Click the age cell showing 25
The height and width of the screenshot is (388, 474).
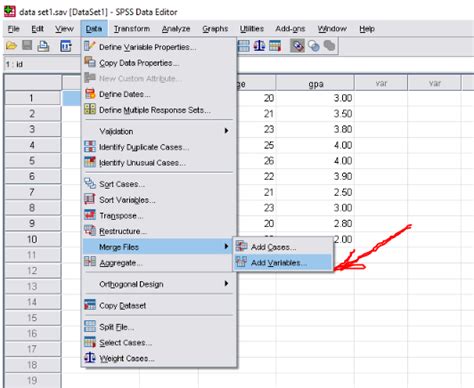coord(256,145)
